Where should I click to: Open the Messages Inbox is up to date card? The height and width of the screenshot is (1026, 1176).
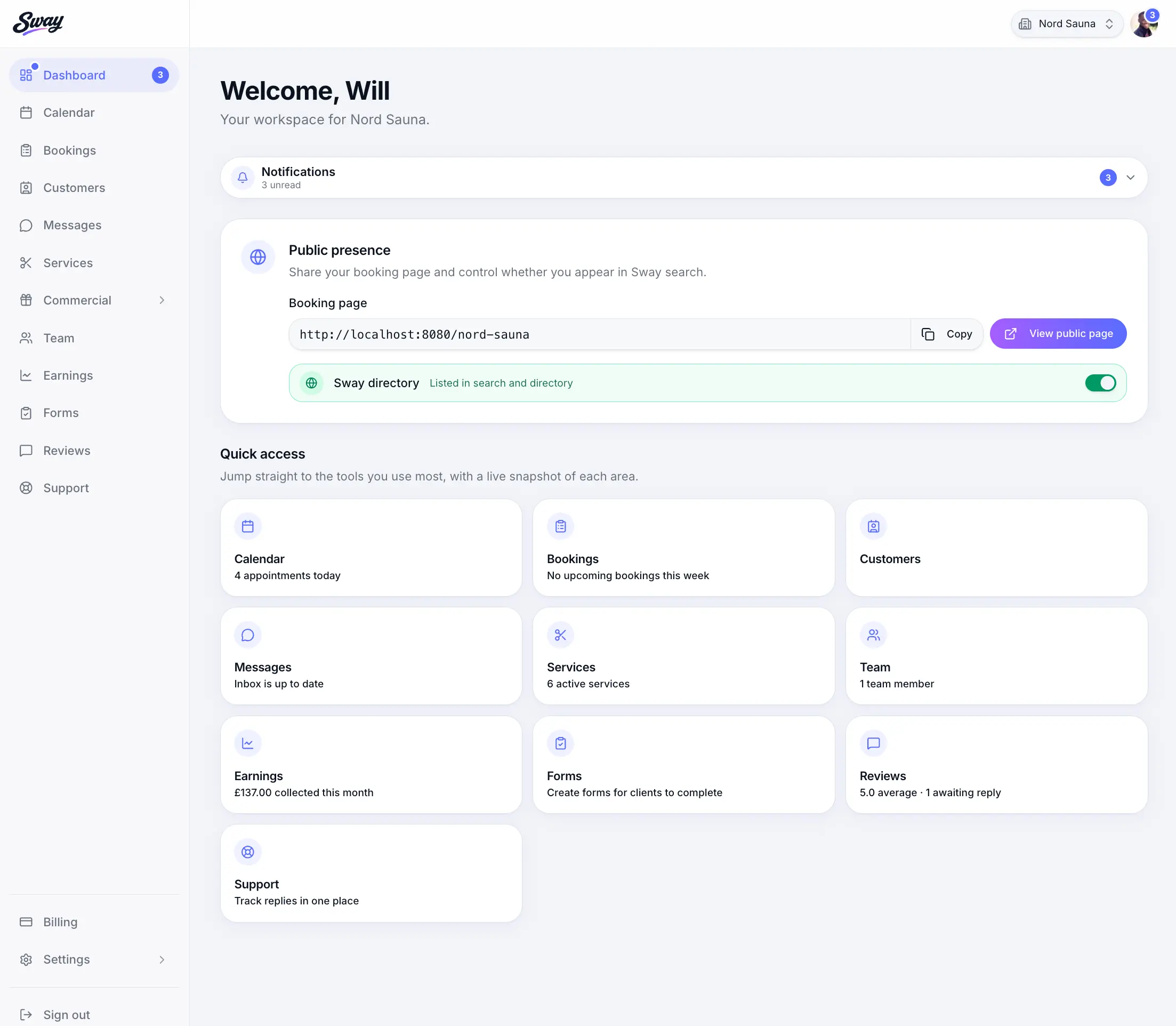(371, 656)
